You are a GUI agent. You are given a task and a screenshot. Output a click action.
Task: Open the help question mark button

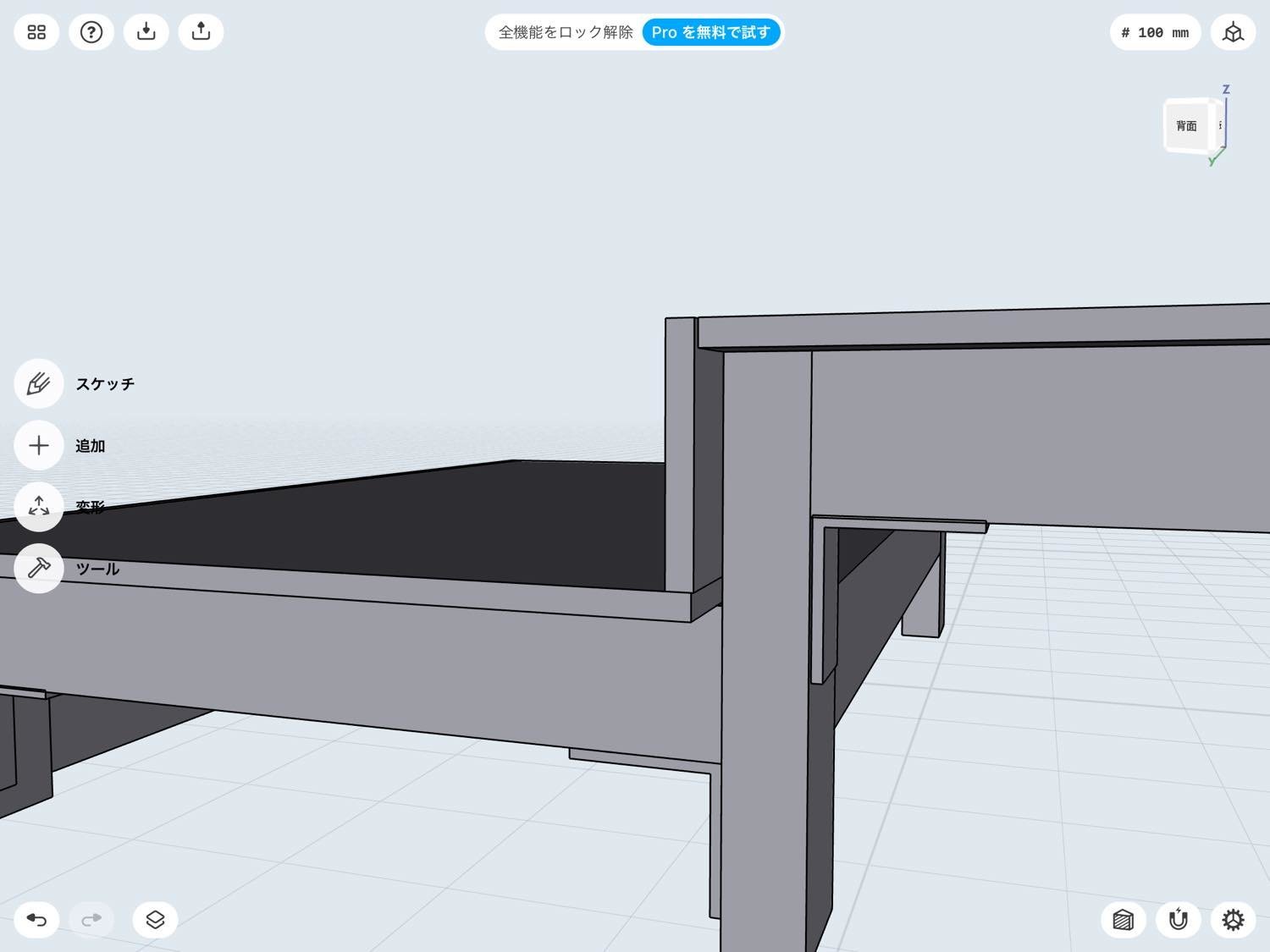click(x=91, y=32)
